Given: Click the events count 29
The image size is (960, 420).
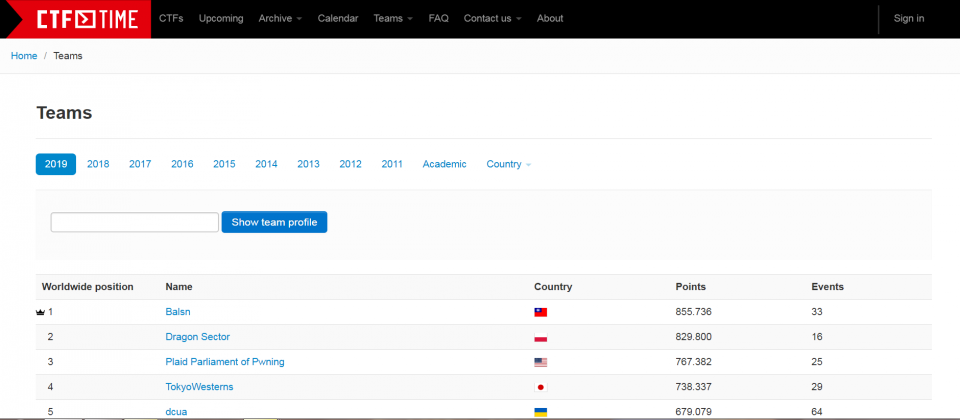Looking at the screenshot, I should pos(817,388).
